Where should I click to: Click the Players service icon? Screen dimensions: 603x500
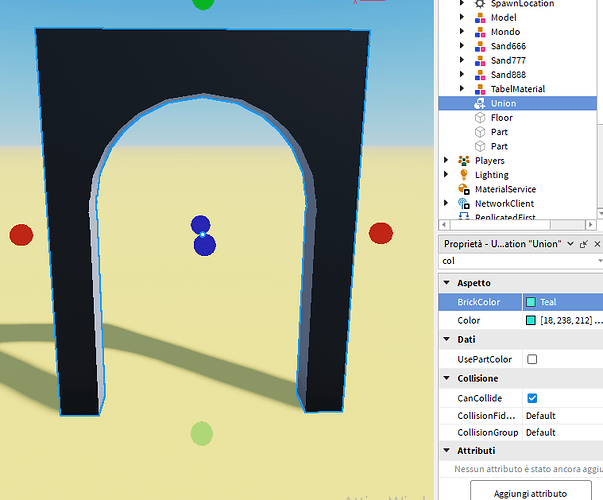tap(464, 160)
